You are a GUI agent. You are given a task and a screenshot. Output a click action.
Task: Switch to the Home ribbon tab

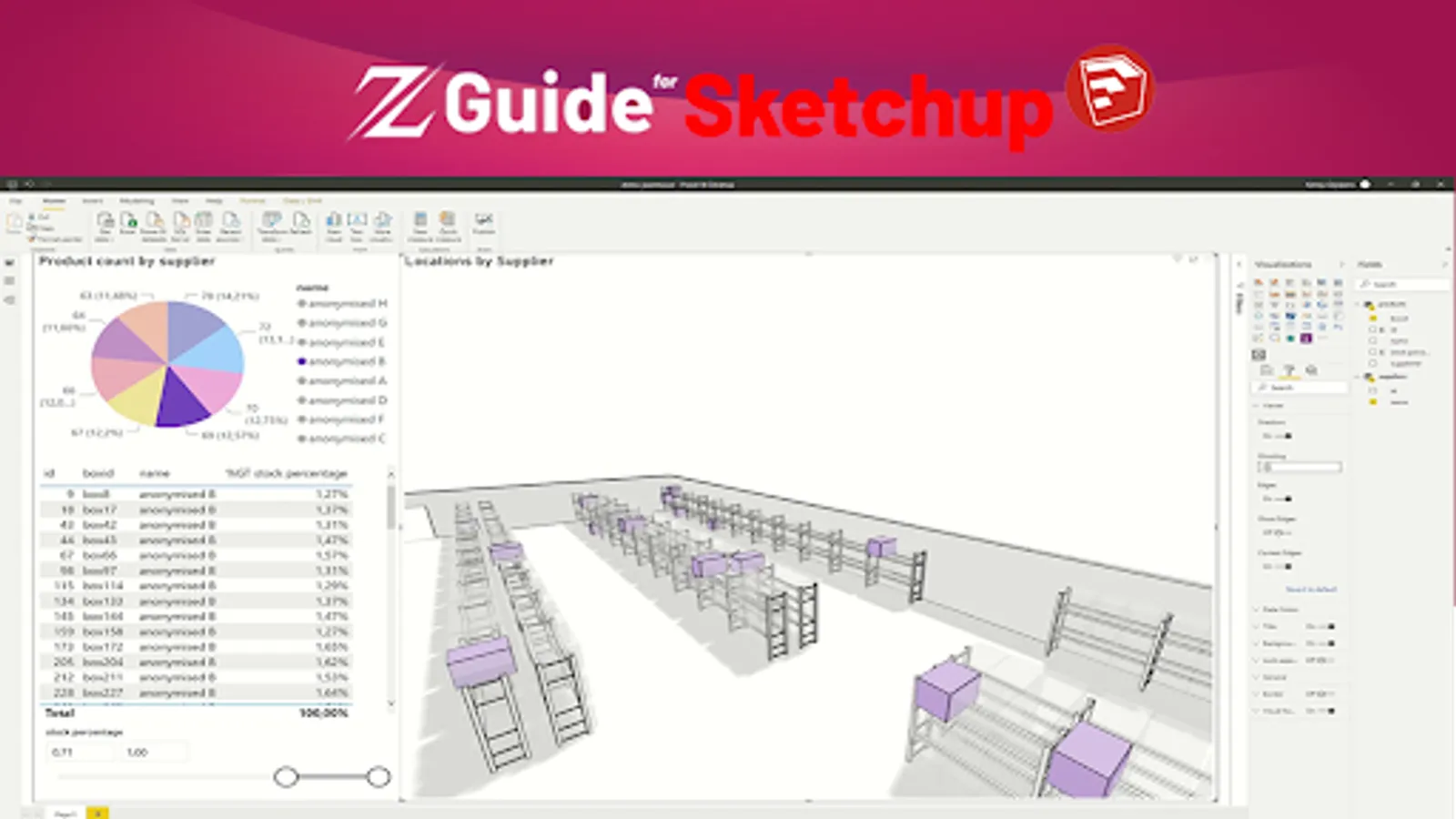coord(54,200)
